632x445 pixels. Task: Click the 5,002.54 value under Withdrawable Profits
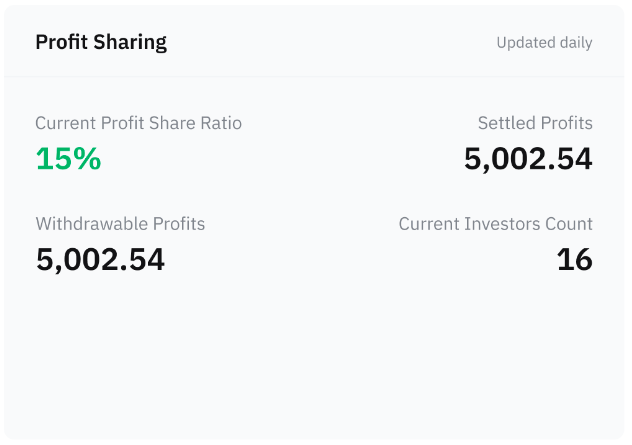click(100, 259)
